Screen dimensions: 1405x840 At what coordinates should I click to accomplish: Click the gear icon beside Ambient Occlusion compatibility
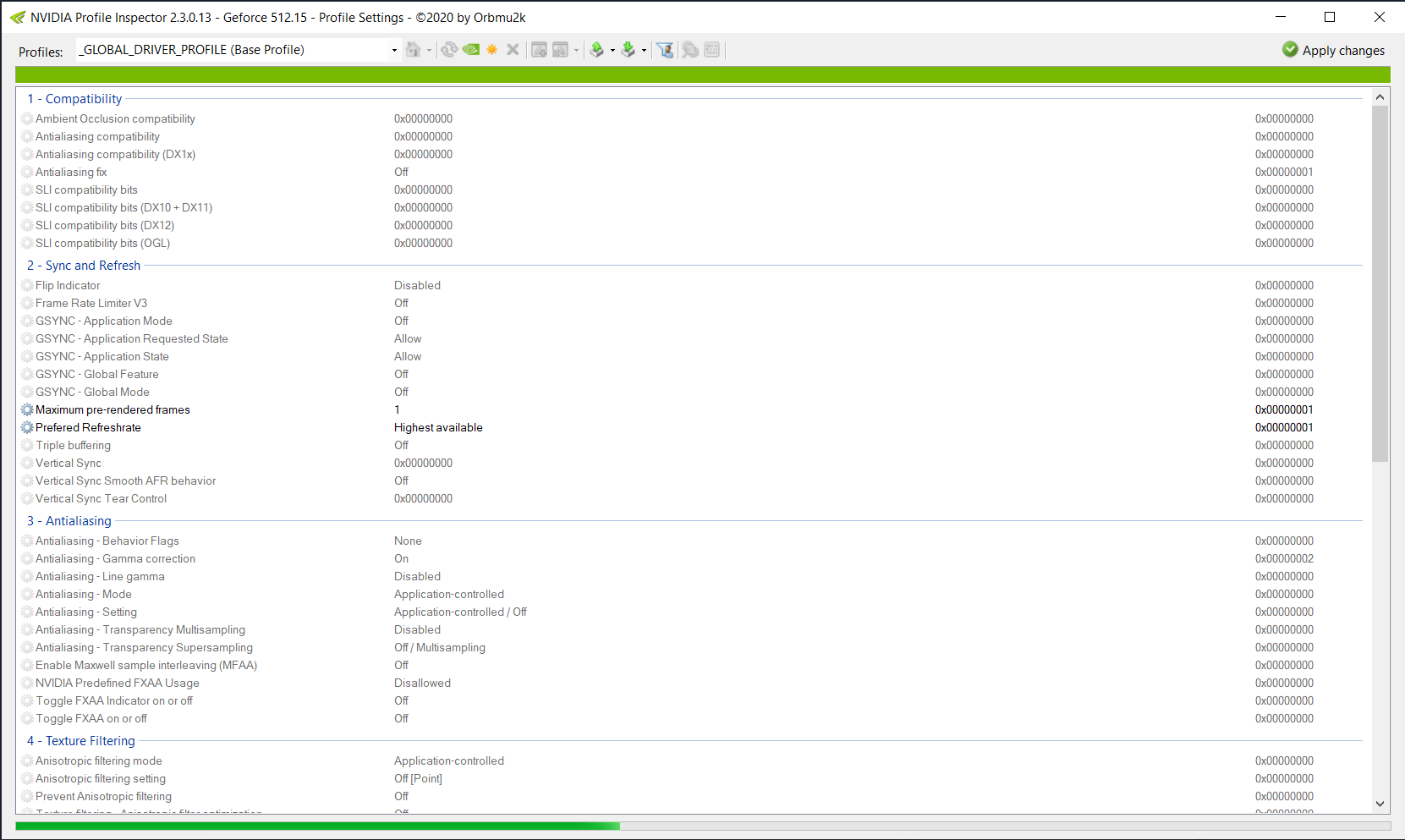[x=27, y=118]
